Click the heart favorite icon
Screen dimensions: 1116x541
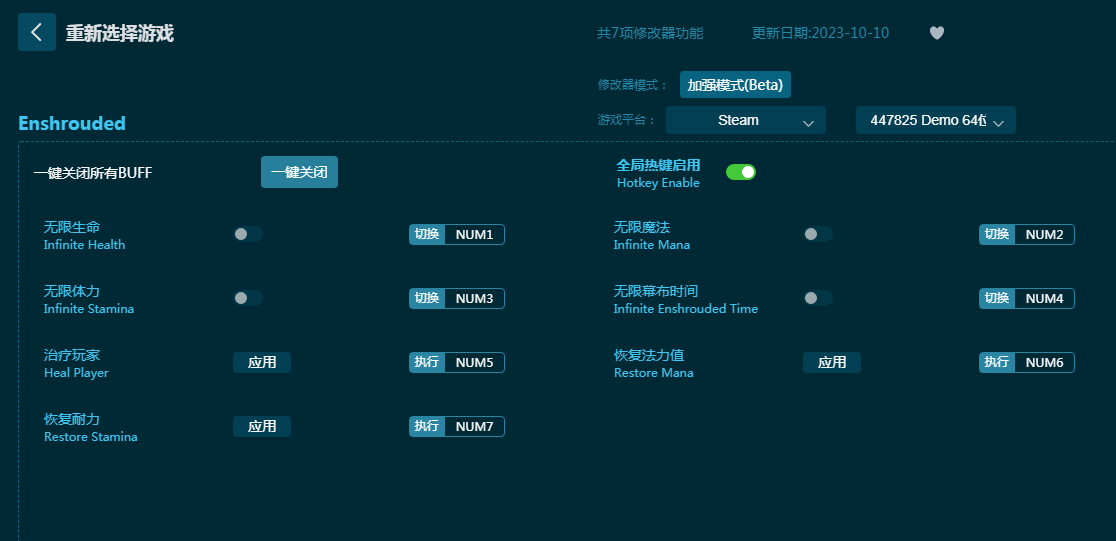coord(936,33)
